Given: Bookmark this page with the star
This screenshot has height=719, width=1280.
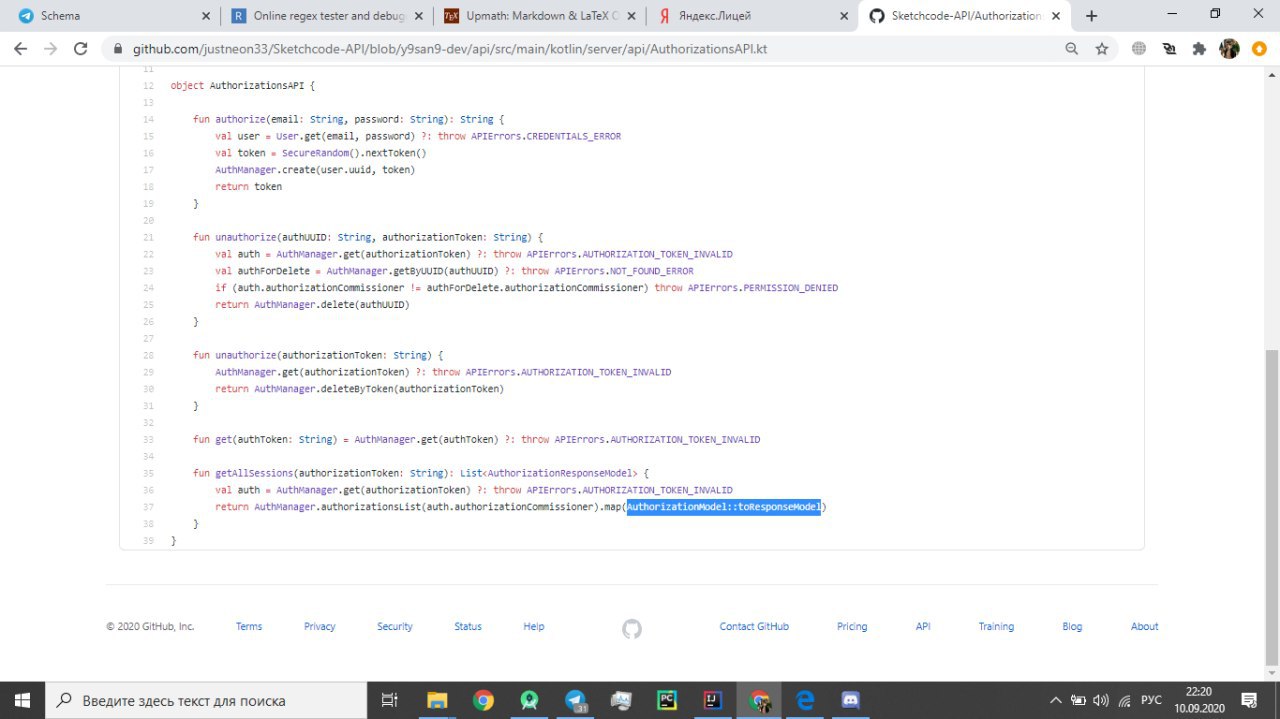Looking at the screenshot, I should tap(1101, 48).
